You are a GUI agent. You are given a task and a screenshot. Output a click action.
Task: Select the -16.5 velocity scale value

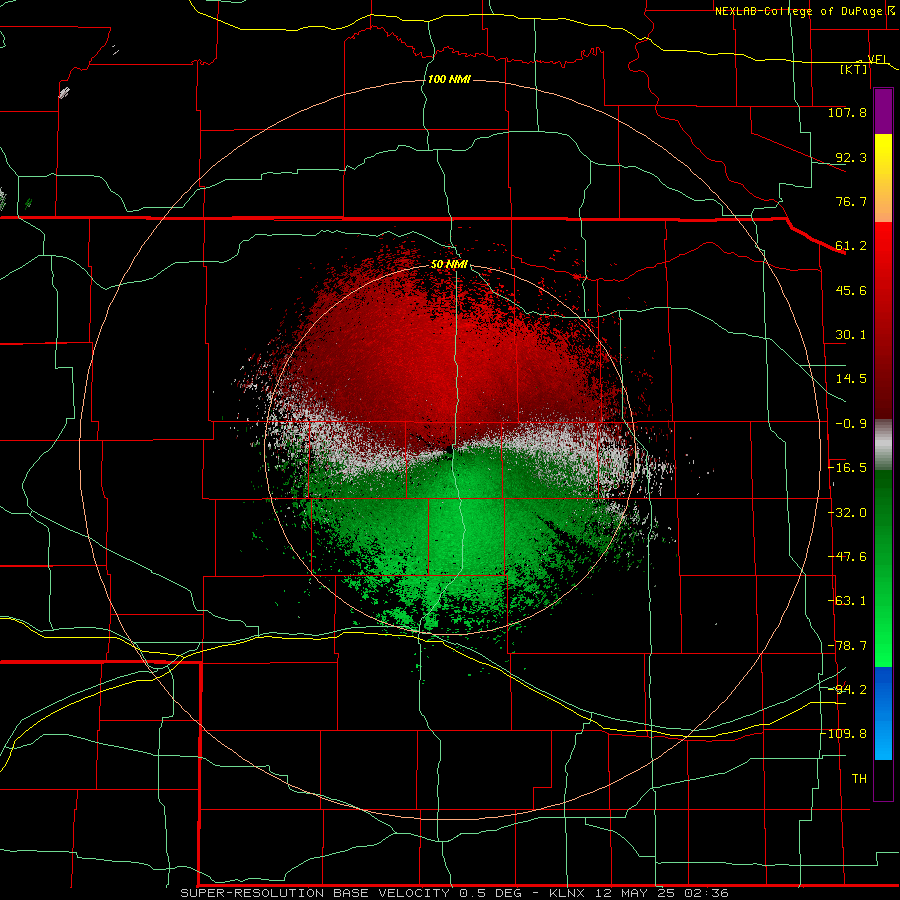pyautogui.click(x=847, y=468)
